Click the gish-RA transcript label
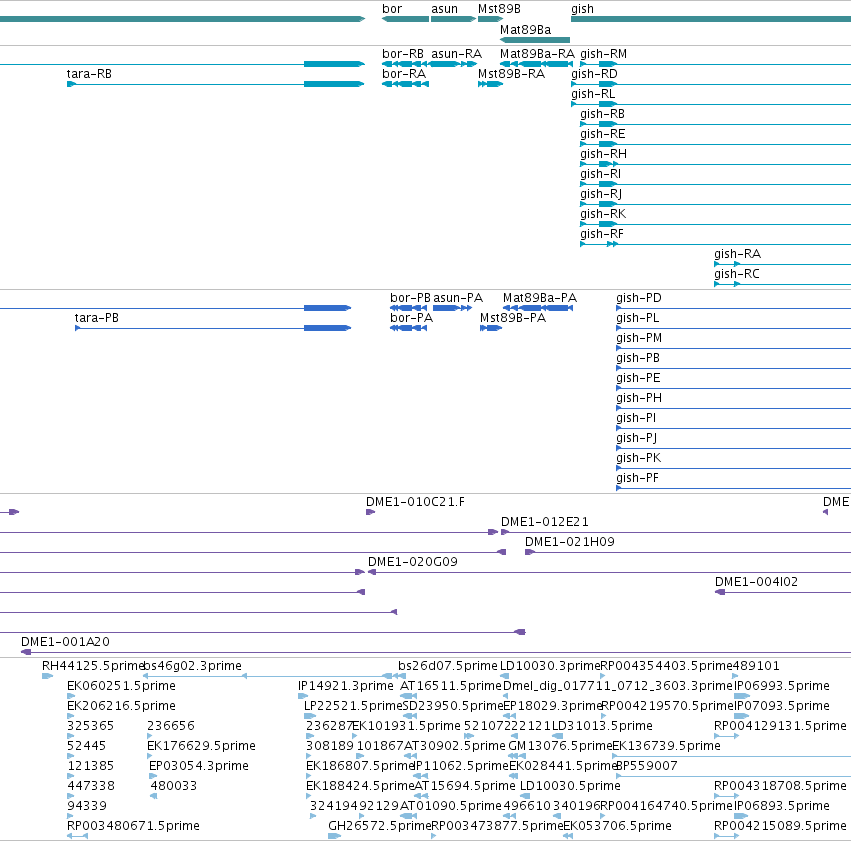The width and height of the screenshot is (851, 841). click(x=738, y=254)
